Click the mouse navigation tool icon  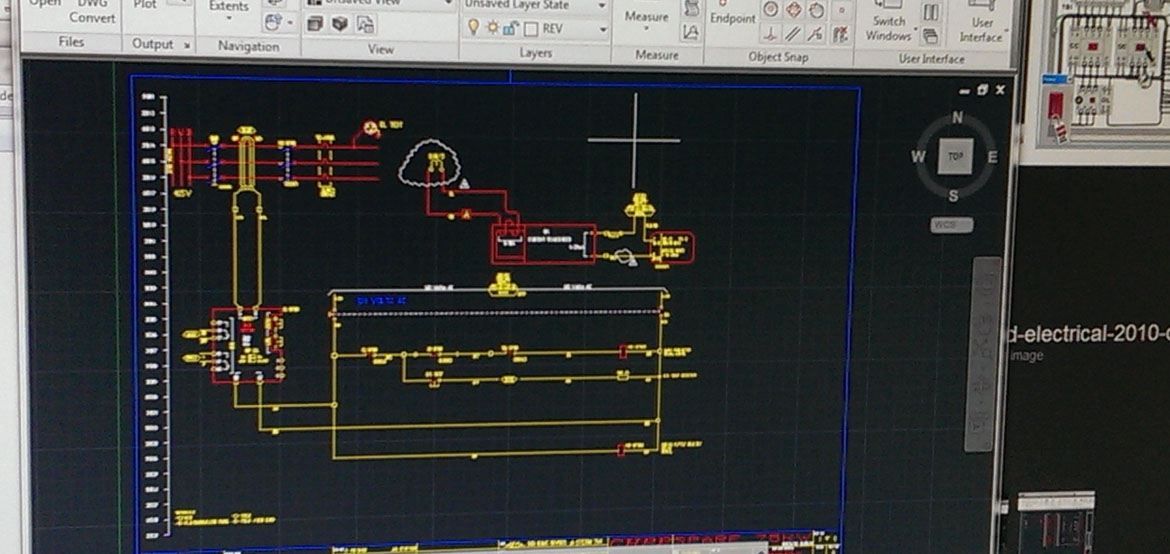click(272, 23)
